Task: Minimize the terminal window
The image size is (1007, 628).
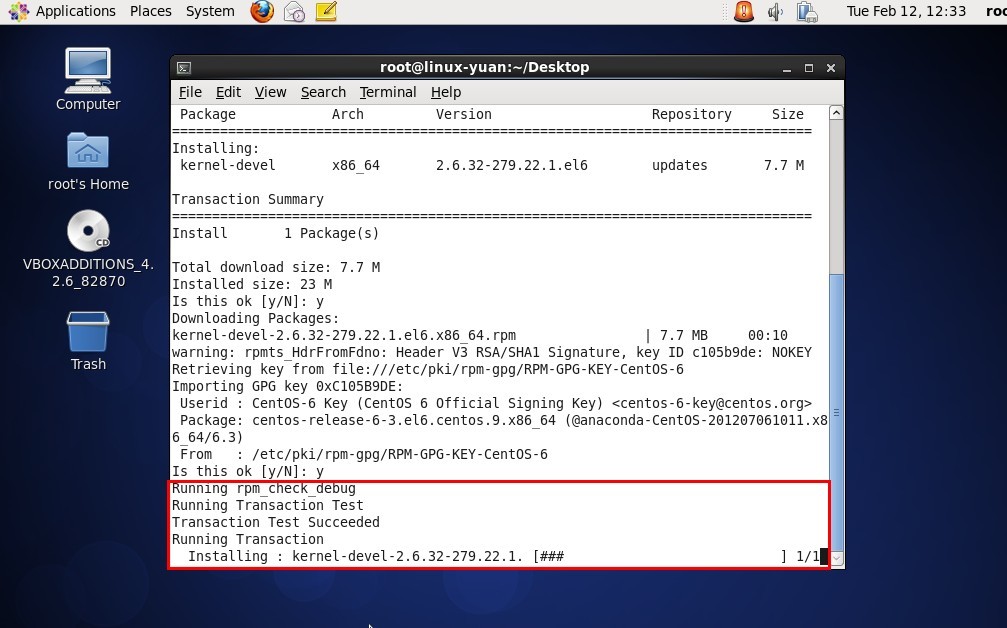Action: pos(787,68)
